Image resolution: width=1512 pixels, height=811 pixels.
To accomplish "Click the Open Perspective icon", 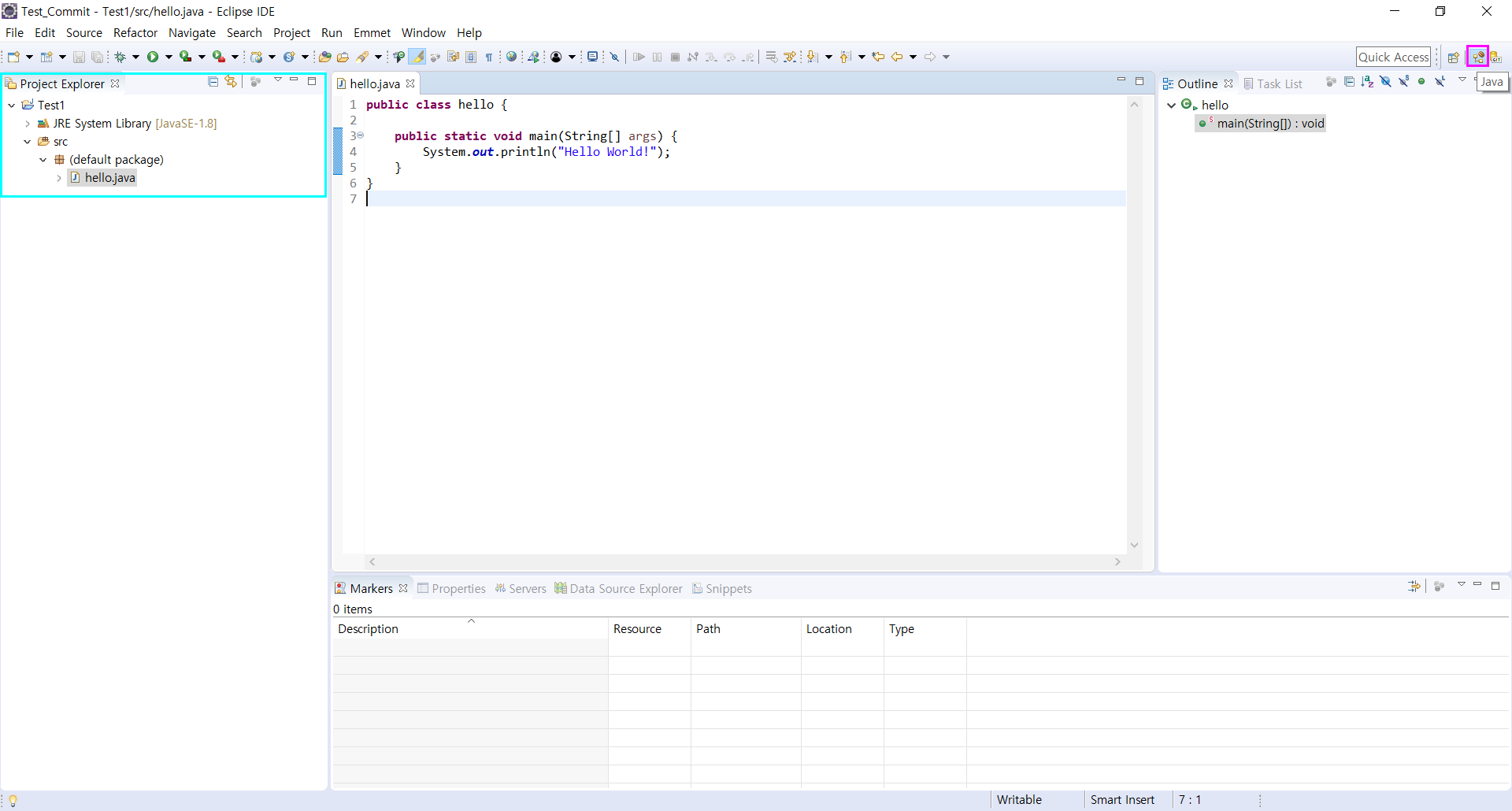I will (1454, 57).
